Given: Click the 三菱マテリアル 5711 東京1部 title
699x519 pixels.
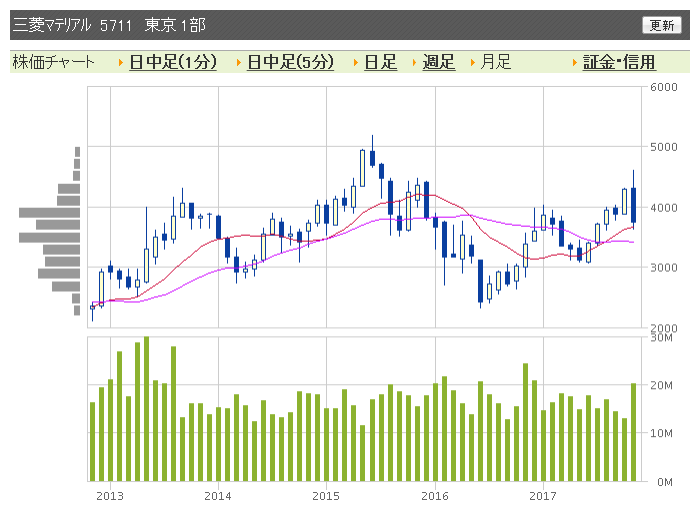Looking at the screenshot, I should point(109,25).
